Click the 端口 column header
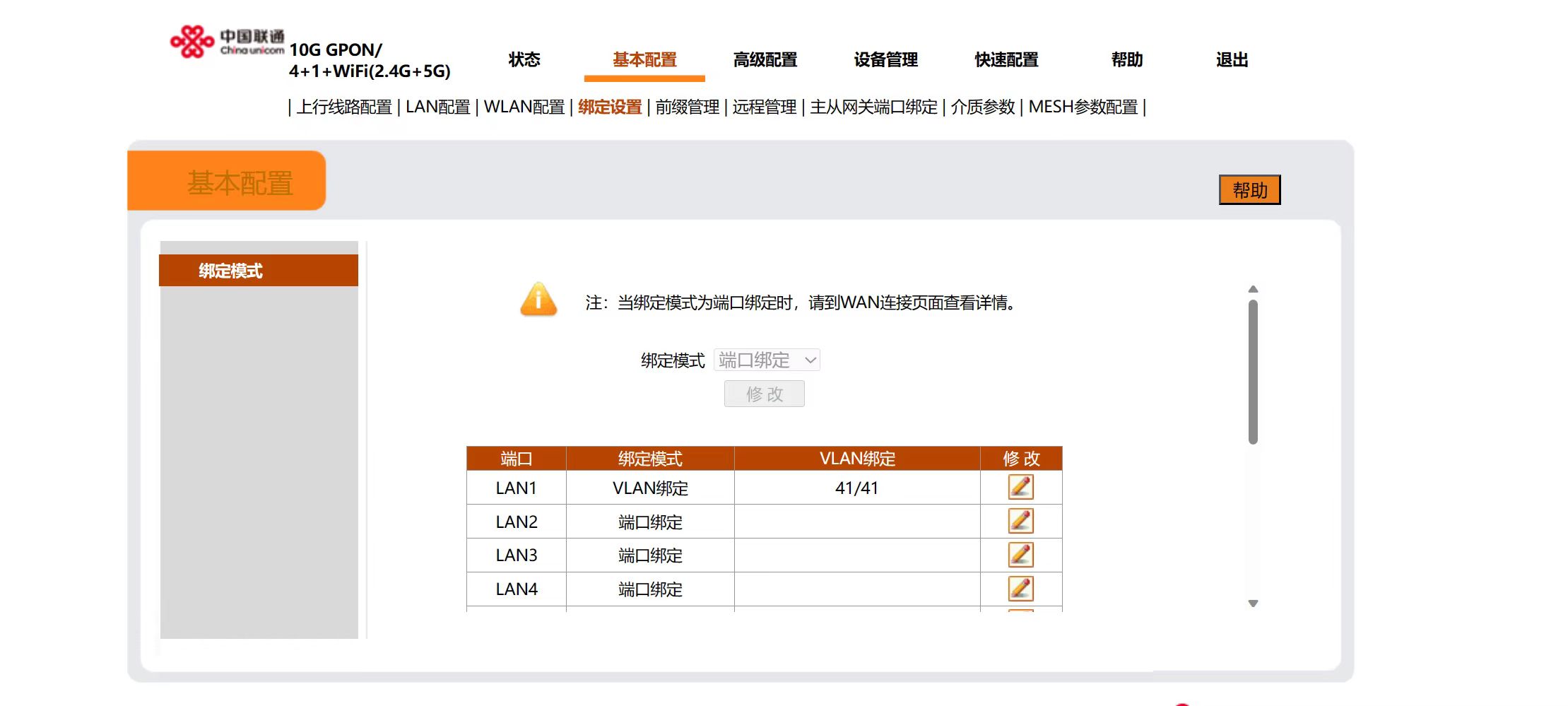 click(x=517, y=459)
